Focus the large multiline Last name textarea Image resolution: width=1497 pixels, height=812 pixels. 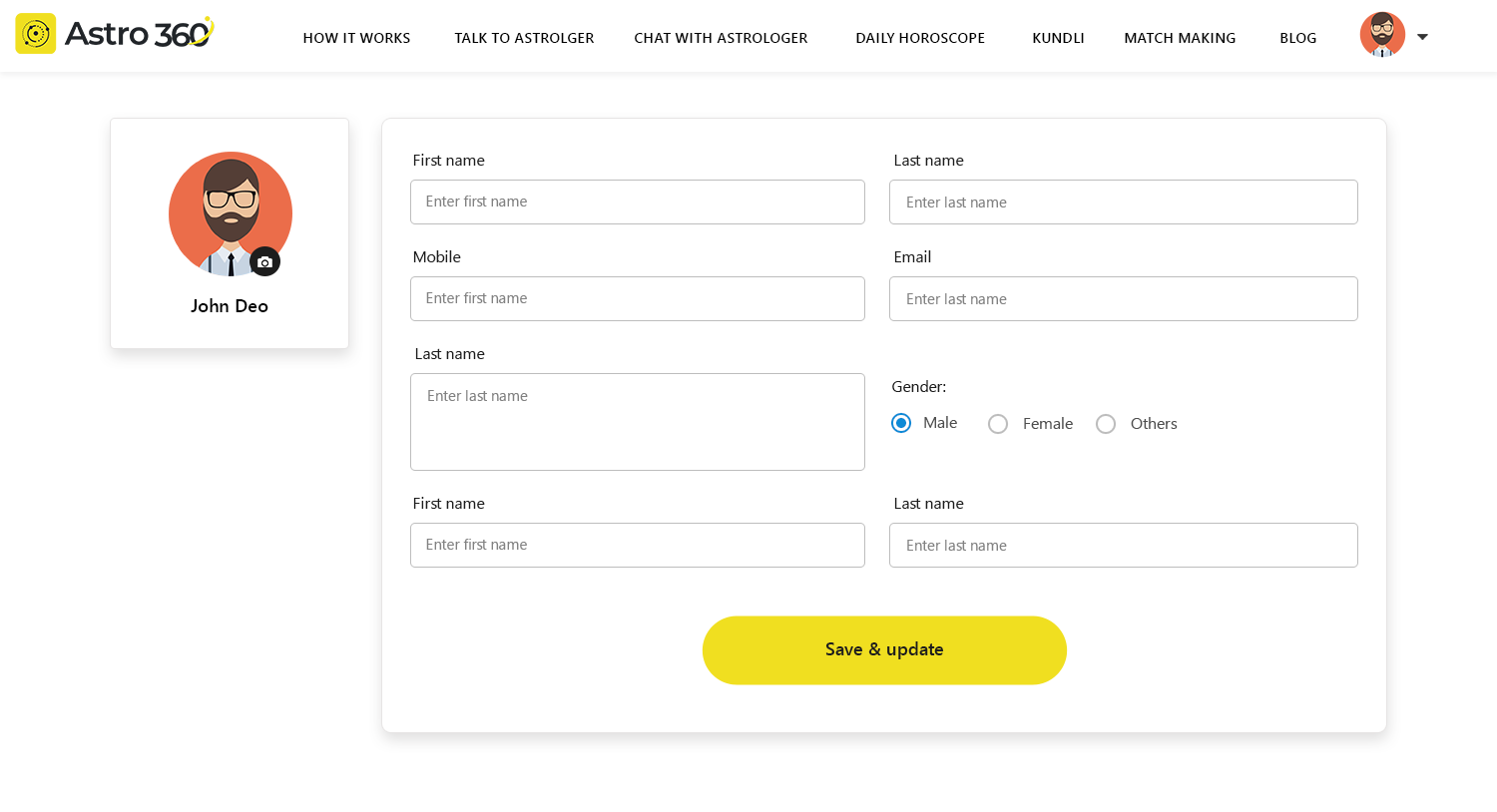pyautogui.click(x=637, y=422)
